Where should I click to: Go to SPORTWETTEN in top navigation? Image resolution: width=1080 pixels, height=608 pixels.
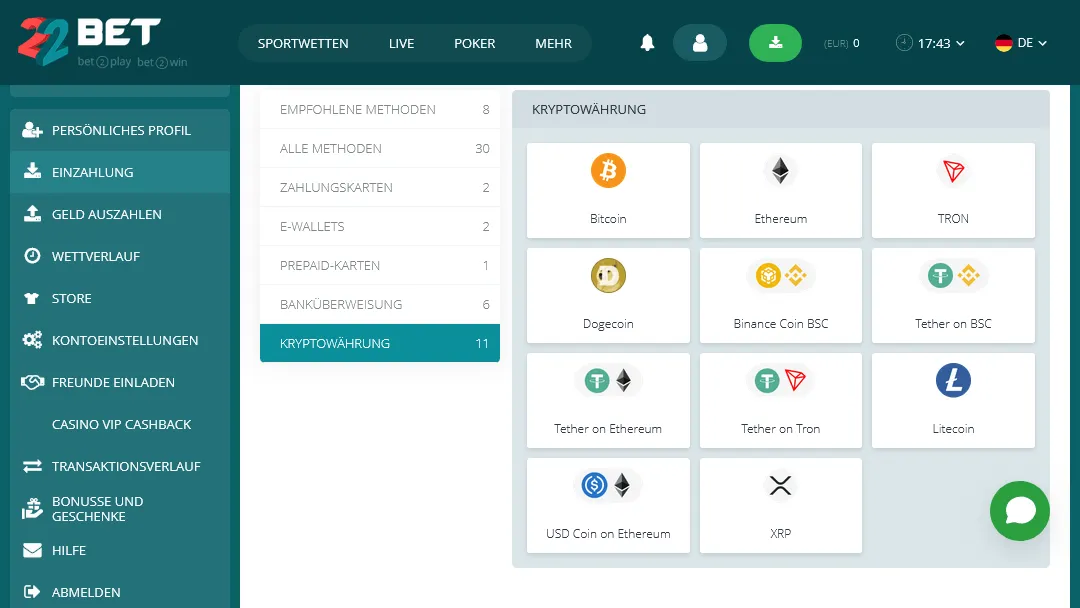[303, 43]
